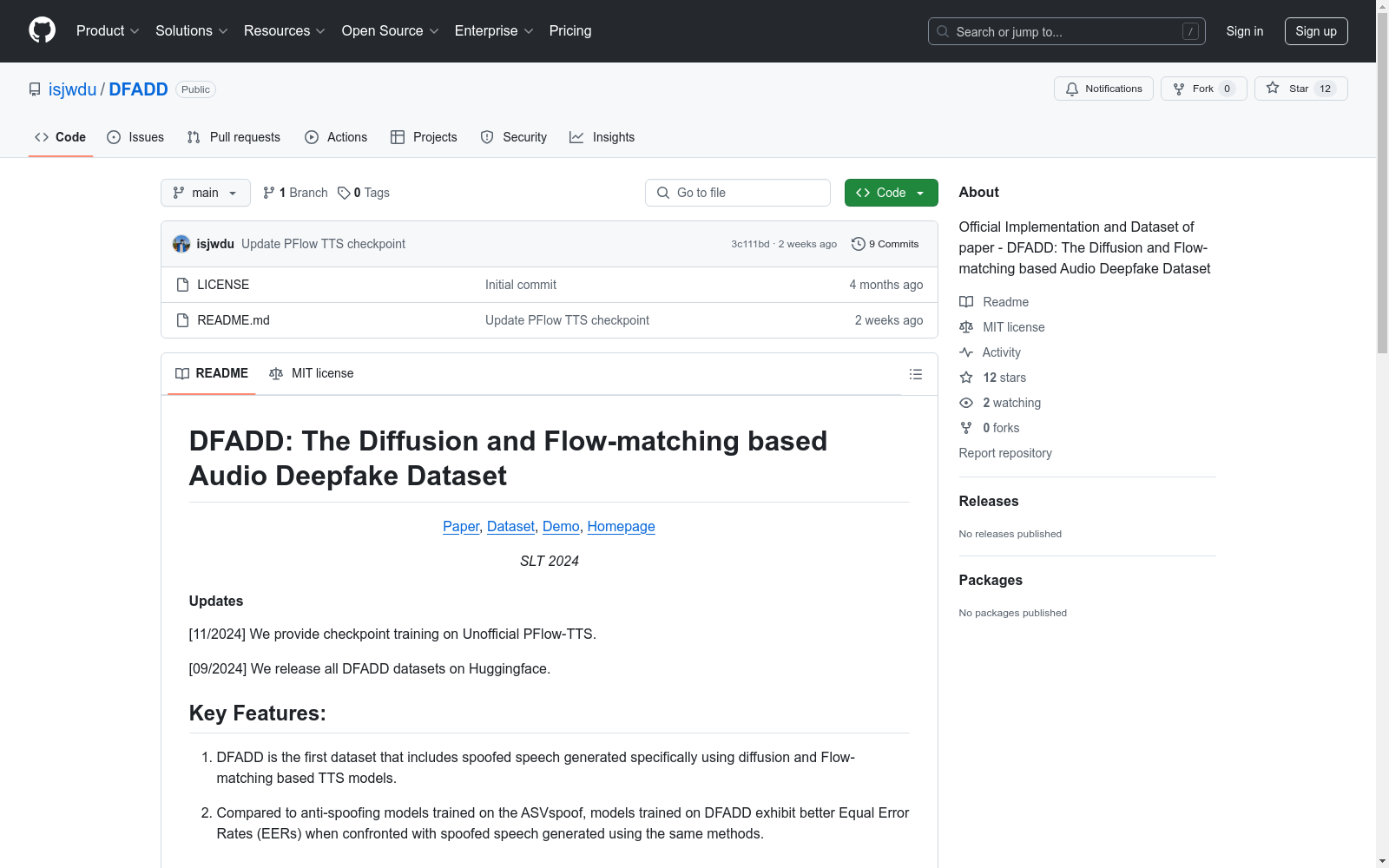
Task: Select the README tab in file viewer
Action: (x=212, y=373)
